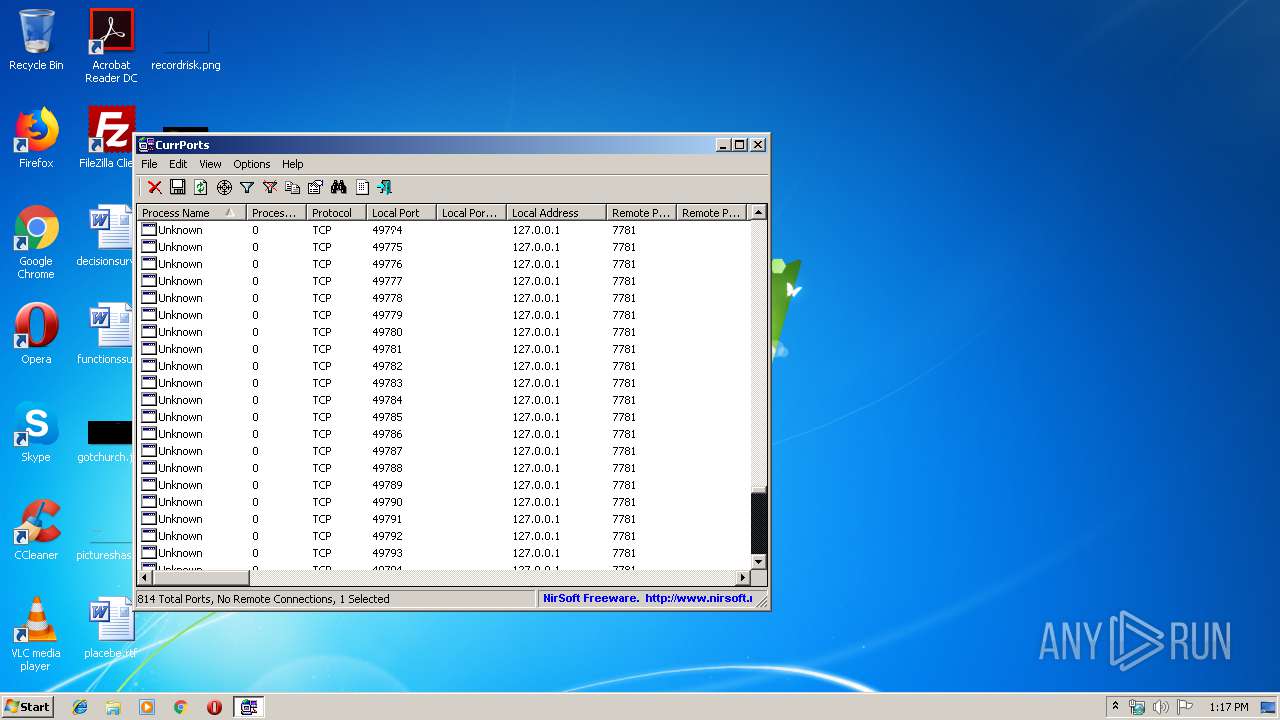Select the Recycle Bin desktop icon
The height and width of the screenshot is (720, 1280).
click(x=36, y=40)
